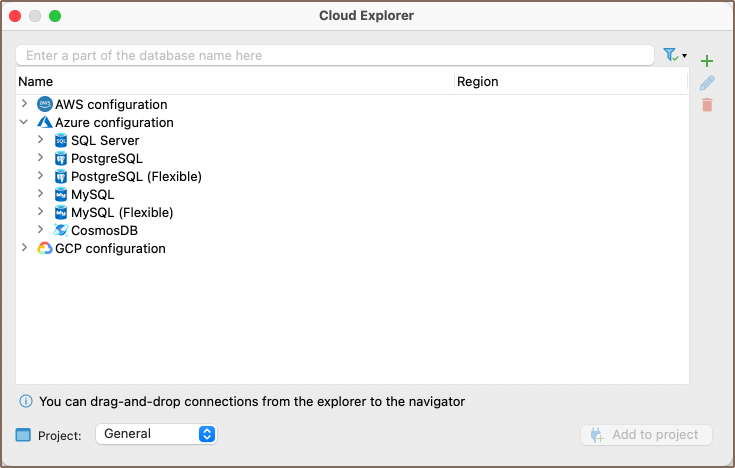Open the Project General dropdown
This screenshot has width=735, height=468.
click(x=156, y=434)
